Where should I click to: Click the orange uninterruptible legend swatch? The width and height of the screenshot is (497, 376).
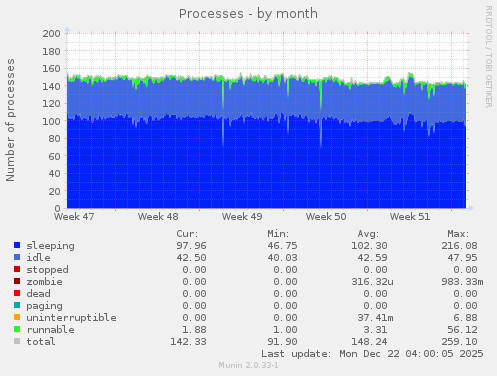click(x=17, y=317)
